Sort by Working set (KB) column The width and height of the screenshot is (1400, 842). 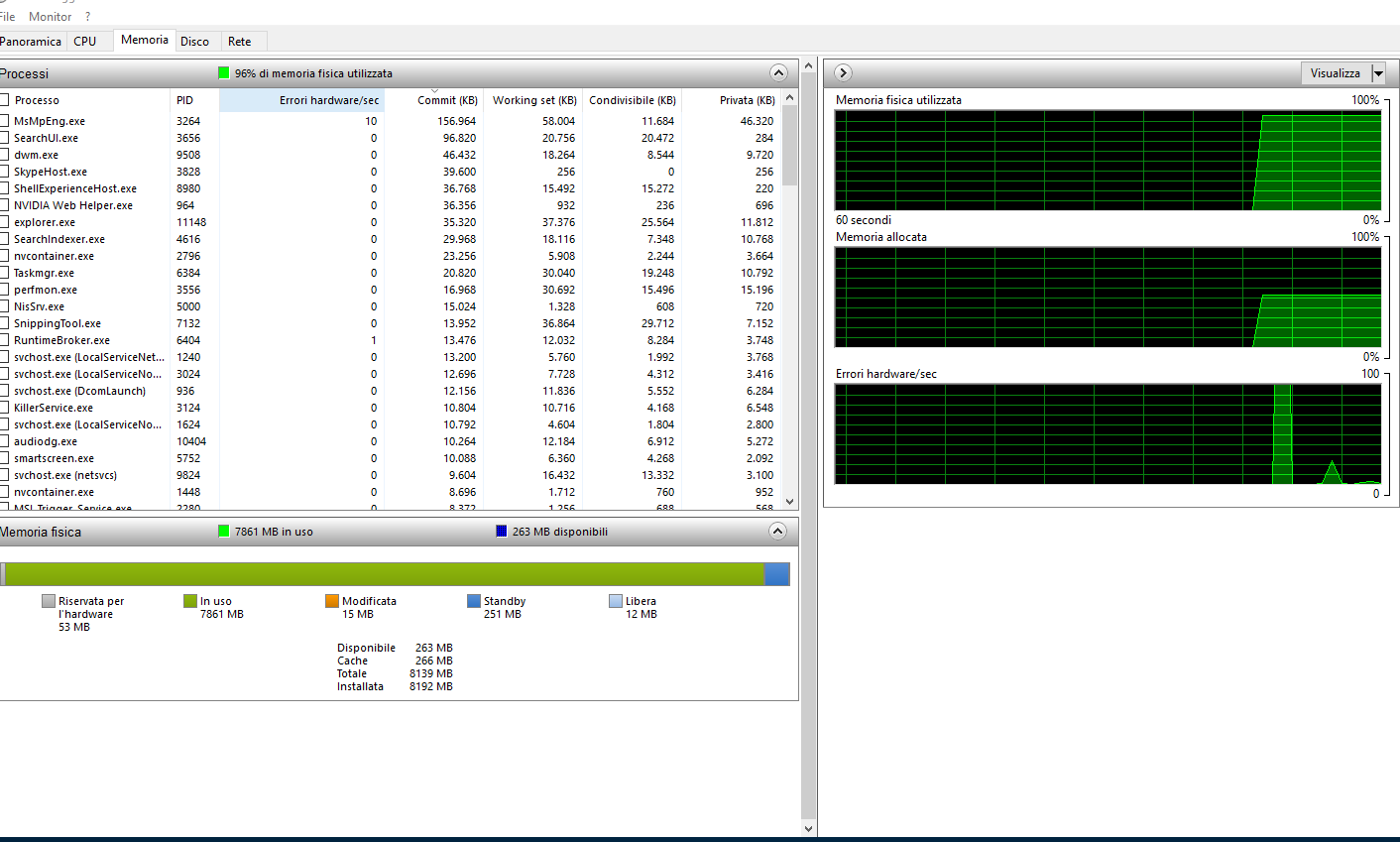[x=533, y=100]
